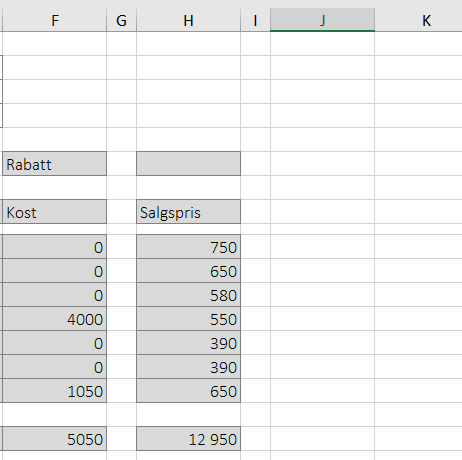Viewport: 462px width, 460px height.
Task: Select column F header
Action: click(x=55, y=20)
